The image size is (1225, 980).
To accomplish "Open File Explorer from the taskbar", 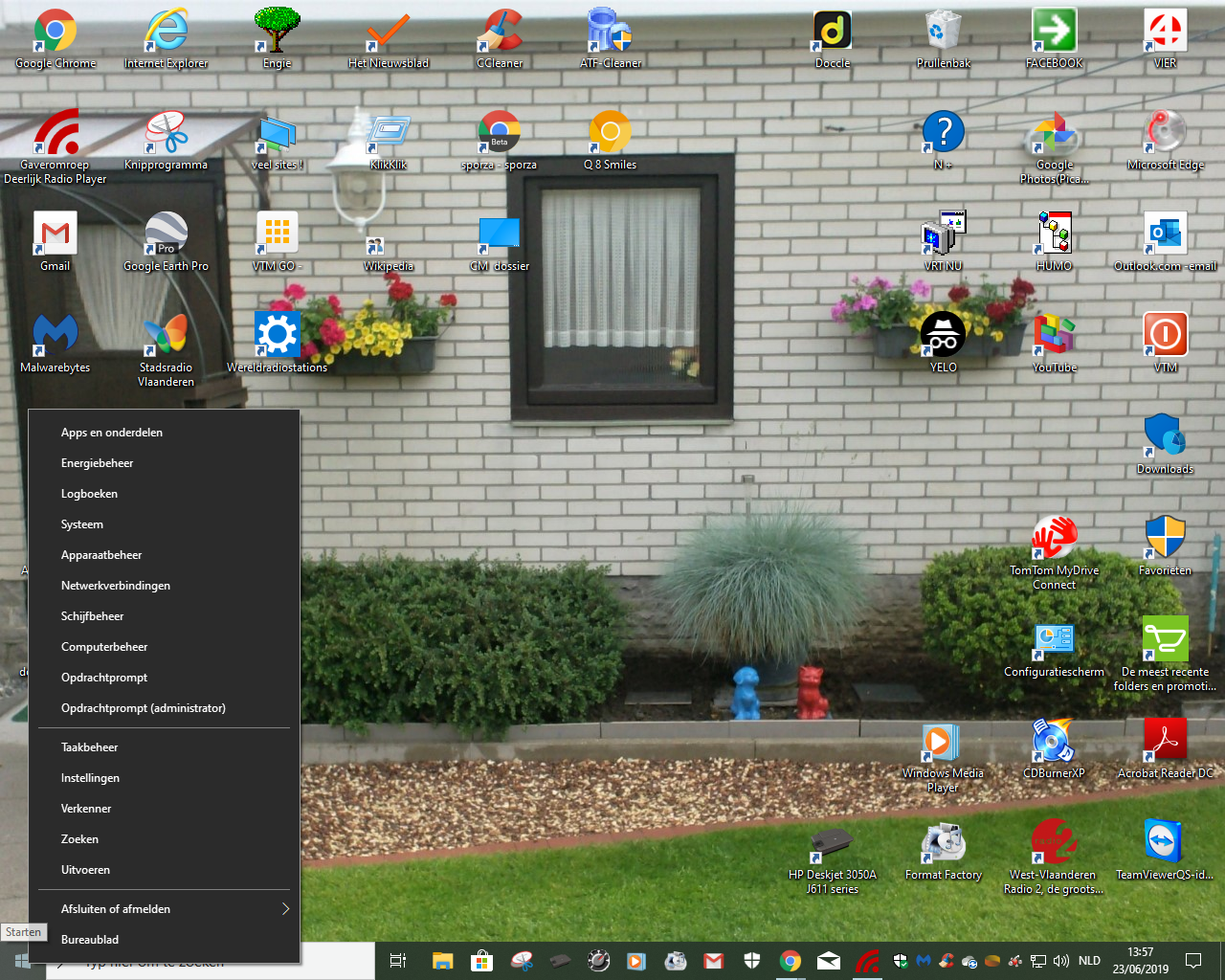I will coord(441,961).
